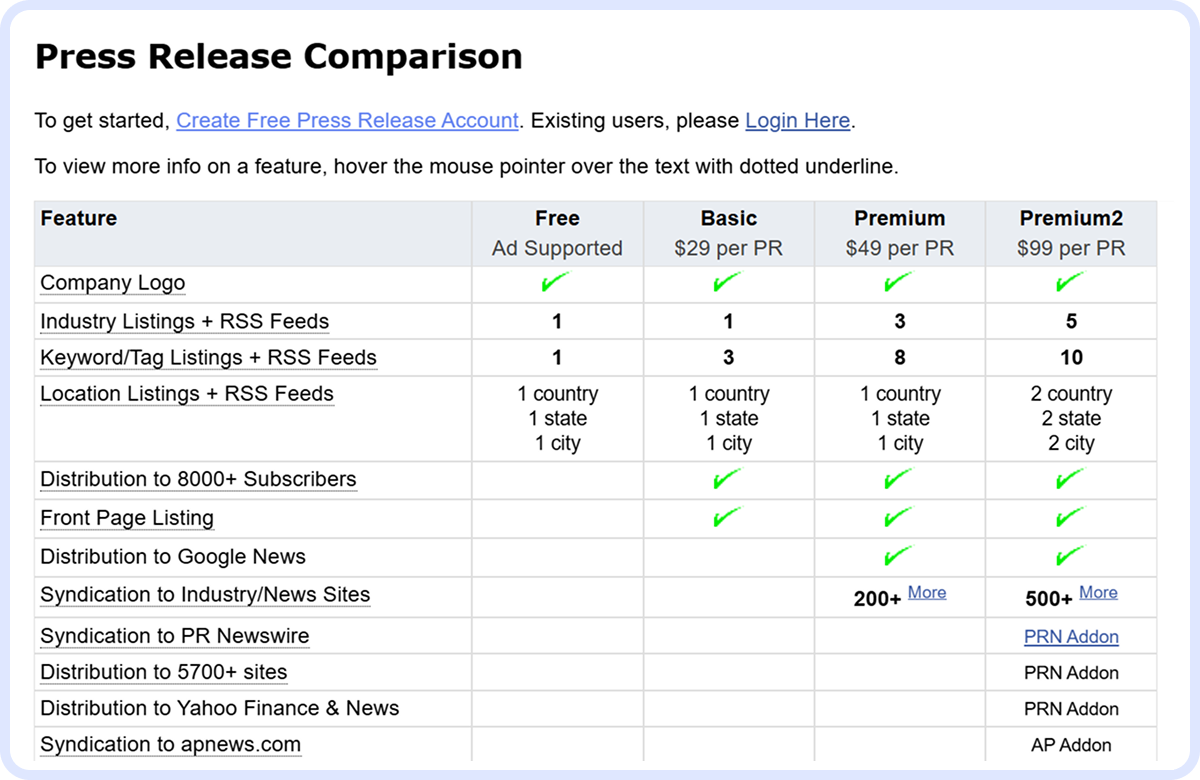Viewport: 1200px width, 780px height.
Task: Open the More link beside 200+ syndication
Action: coord(927,592)
